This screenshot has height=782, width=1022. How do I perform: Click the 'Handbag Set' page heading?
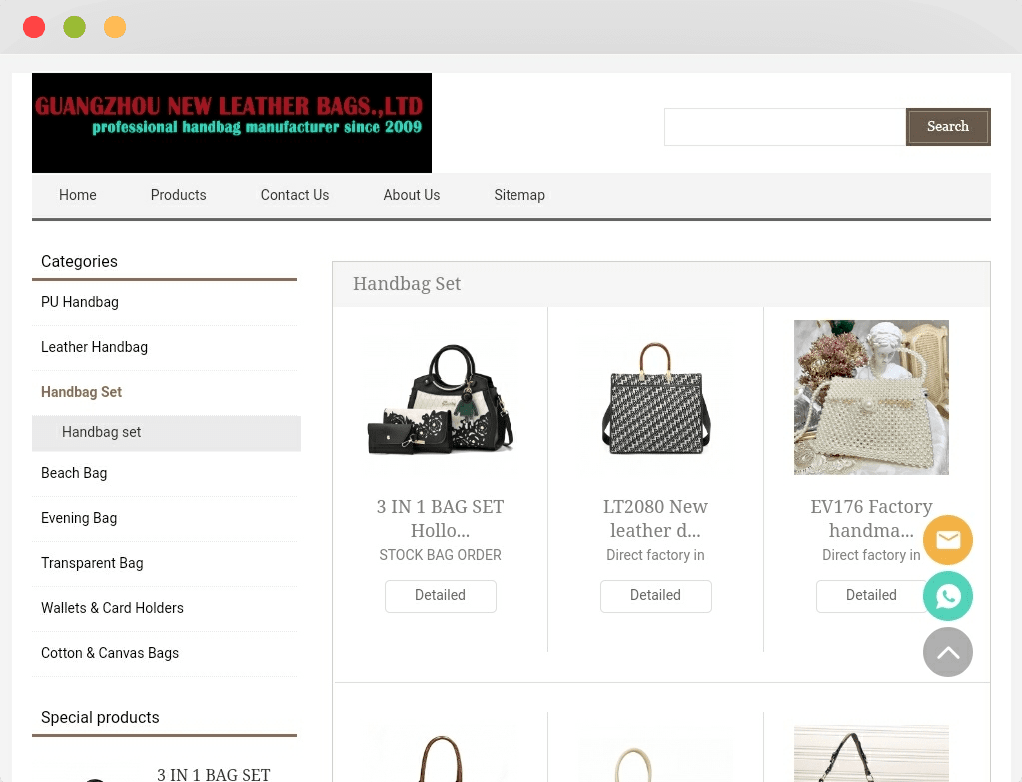pyautogui.click(x=407, y=284)
